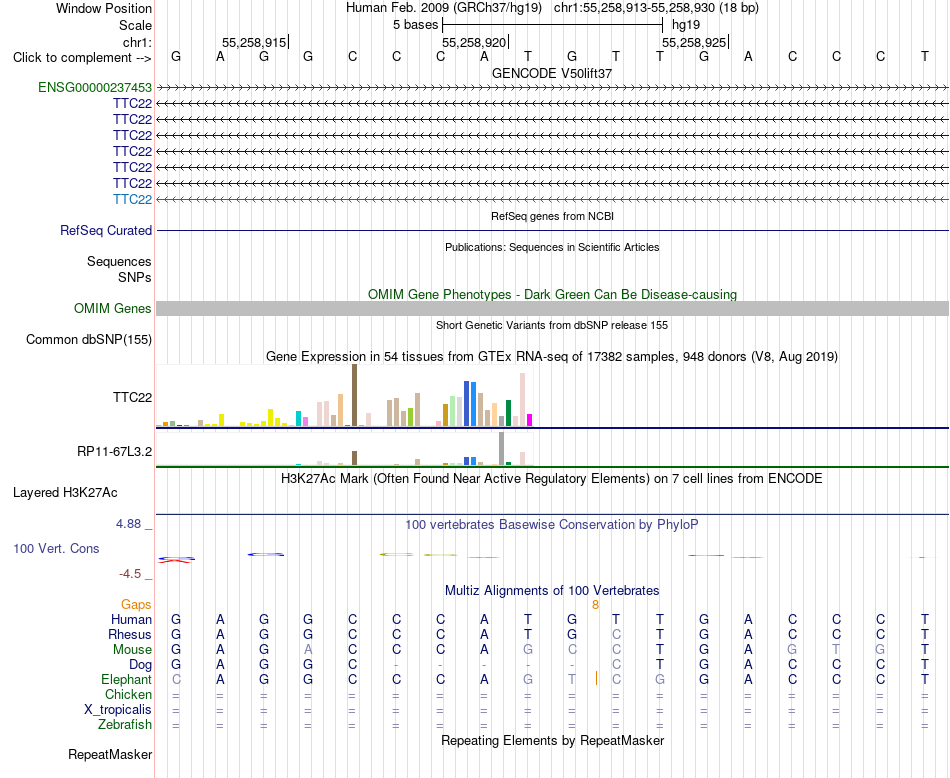Click the chr1: ruler label
The height and width of the screenshot is (778, 950).
(137, 42)
